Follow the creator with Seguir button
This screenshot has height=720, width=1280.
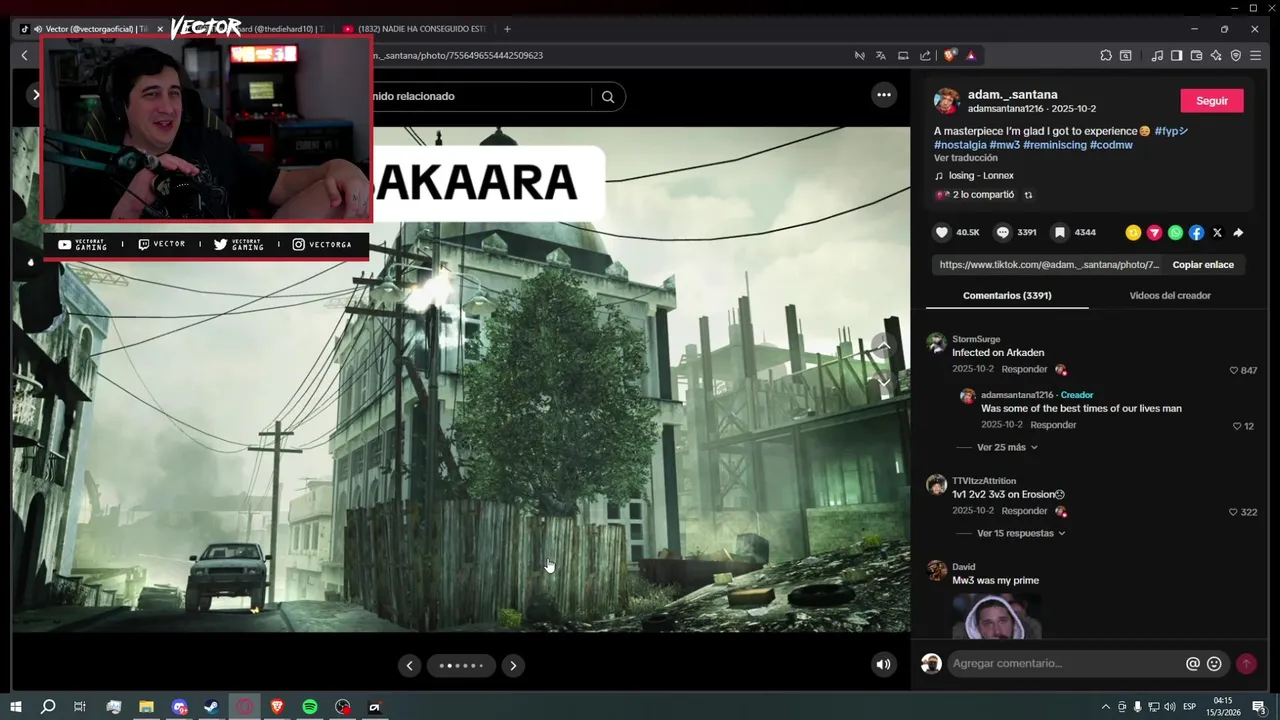[1212, 101]
